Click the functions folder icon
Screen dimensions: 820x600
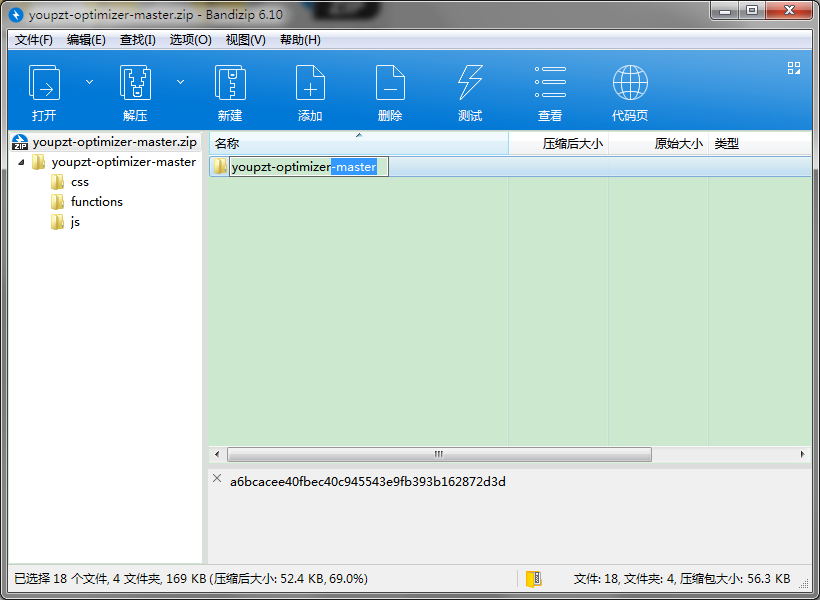57,202
